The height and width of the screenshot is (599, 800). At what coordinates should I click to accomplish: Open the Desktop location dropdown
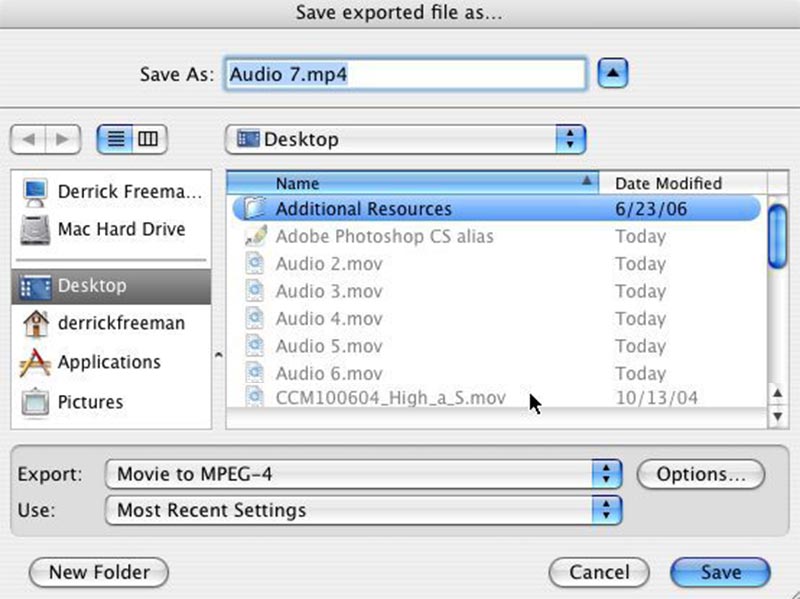click(405, 139)
